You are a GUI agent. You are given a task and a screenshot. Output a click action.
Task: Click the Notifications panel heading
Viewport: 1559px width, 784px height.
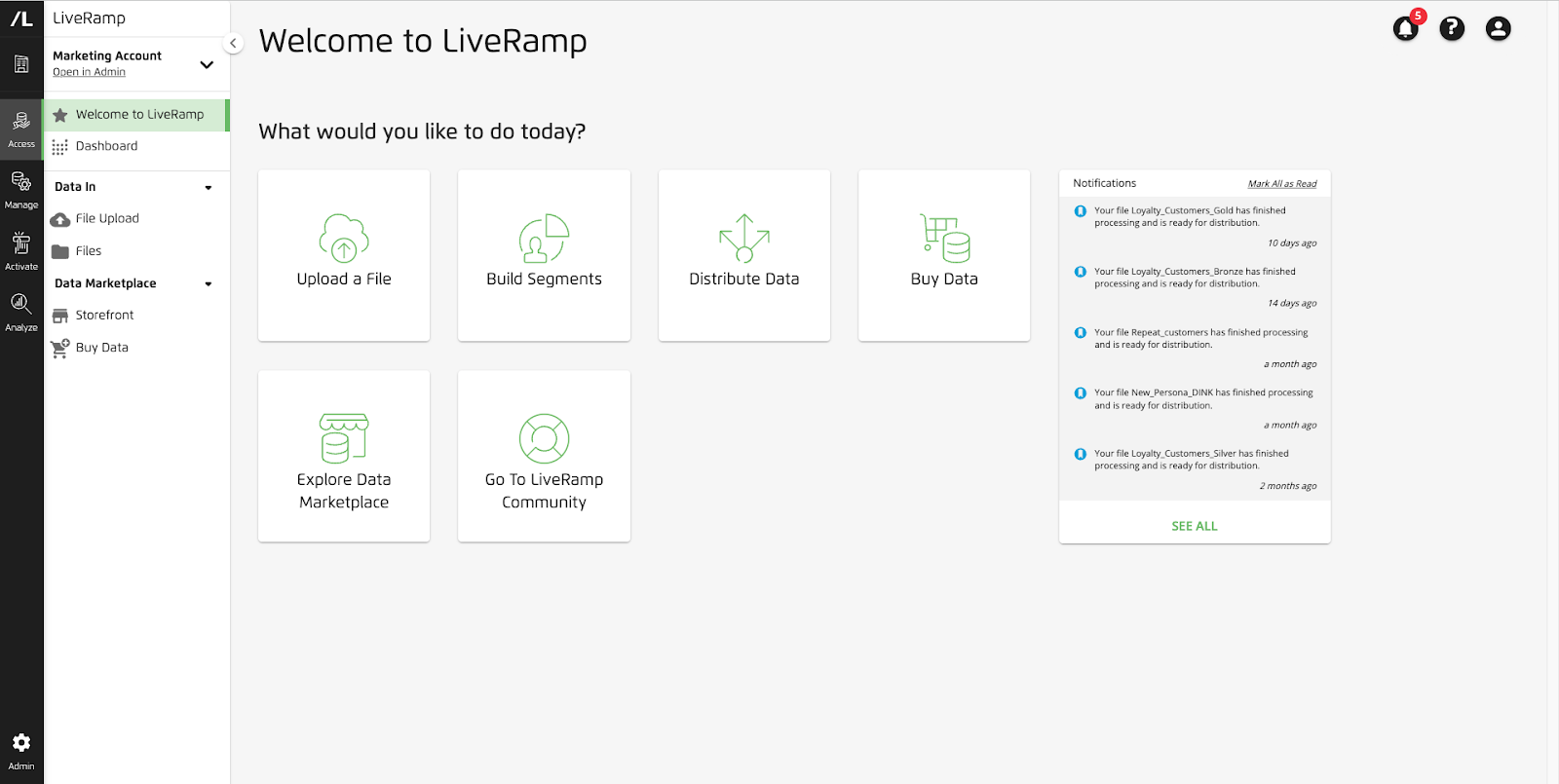click(x=1104, y=183)
